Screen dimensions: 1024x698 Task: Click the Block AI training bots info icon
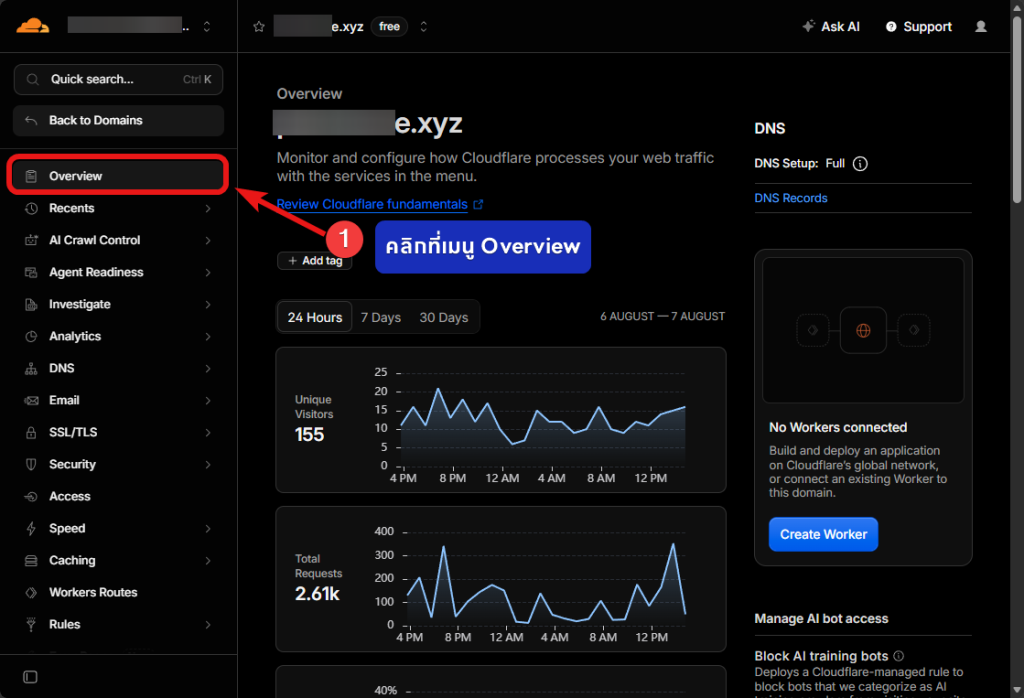click(899, 656)
